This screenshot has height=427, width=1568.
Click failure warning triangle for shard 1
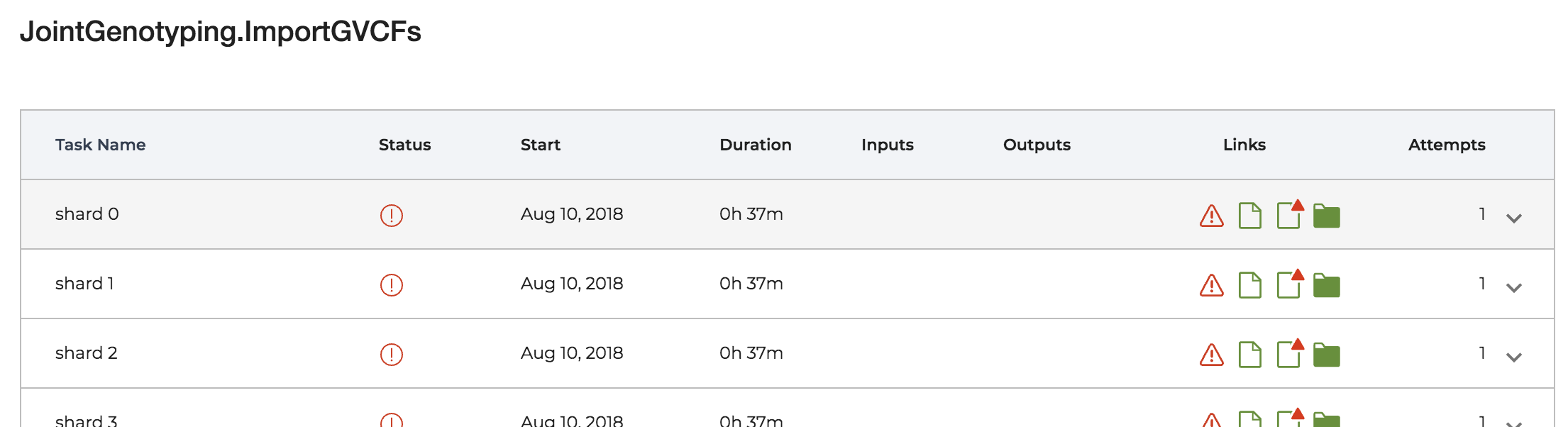click(1212, 285)
